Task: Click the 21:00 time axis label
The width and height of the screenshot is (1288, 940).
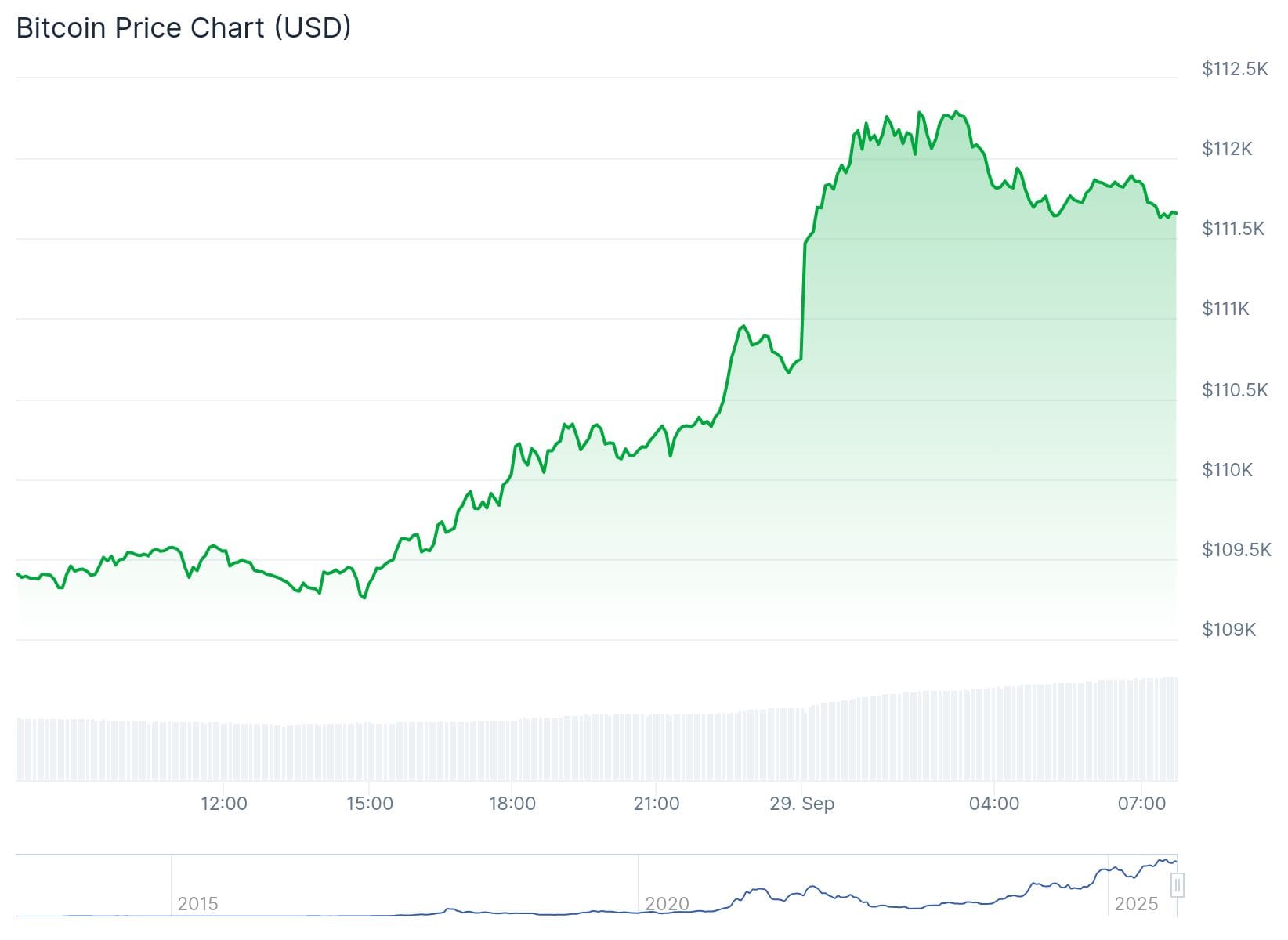Action: click(x=657, y=804)
